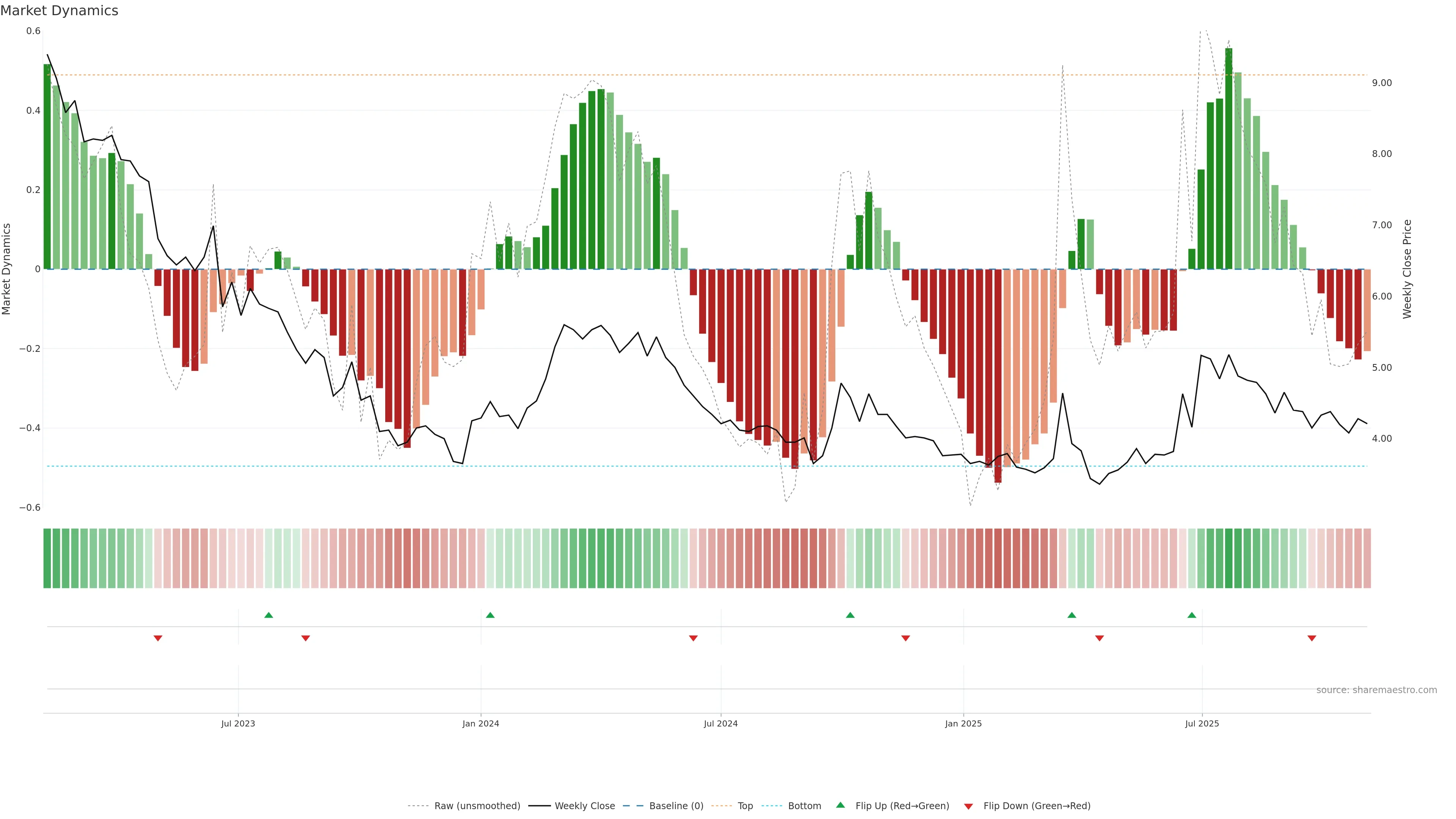Click the Jul 2023 x-axis label
The width and height of the screenshot is (1456, 819).
tap(238, 723)
